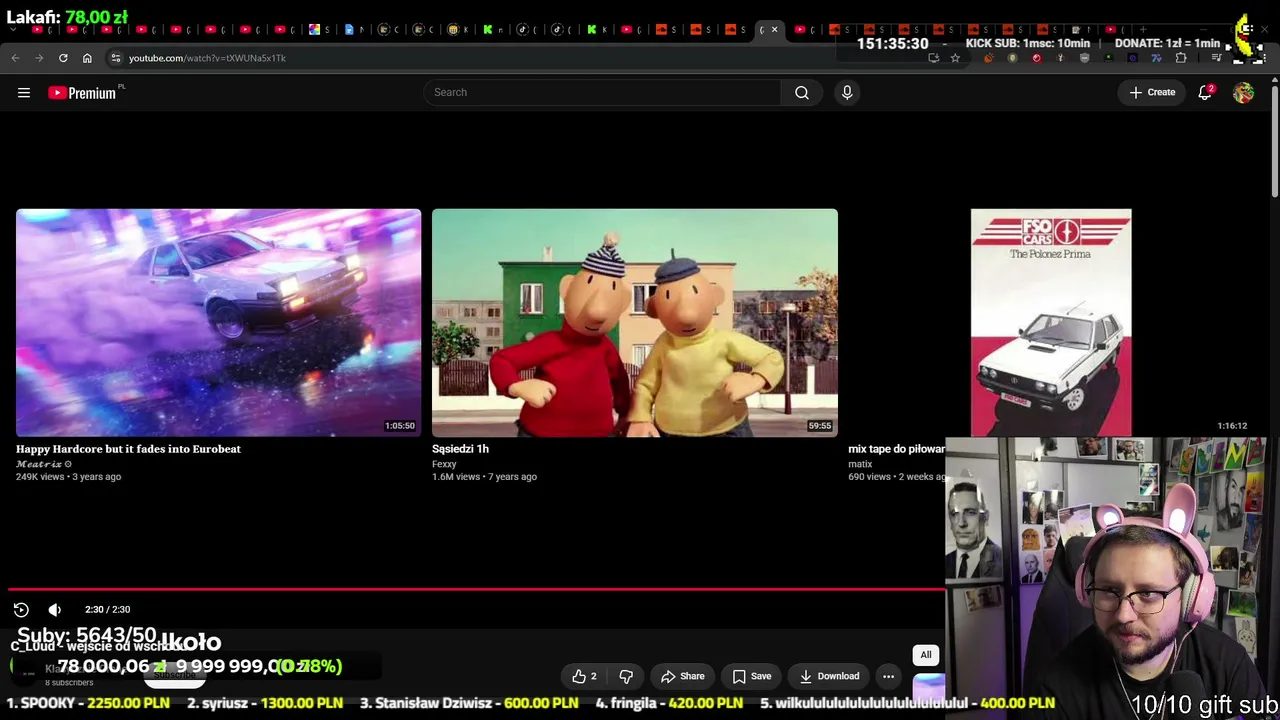Start voice search with microphone icon
Screen dimensions: 1280x720
click(x=847, y=92)
